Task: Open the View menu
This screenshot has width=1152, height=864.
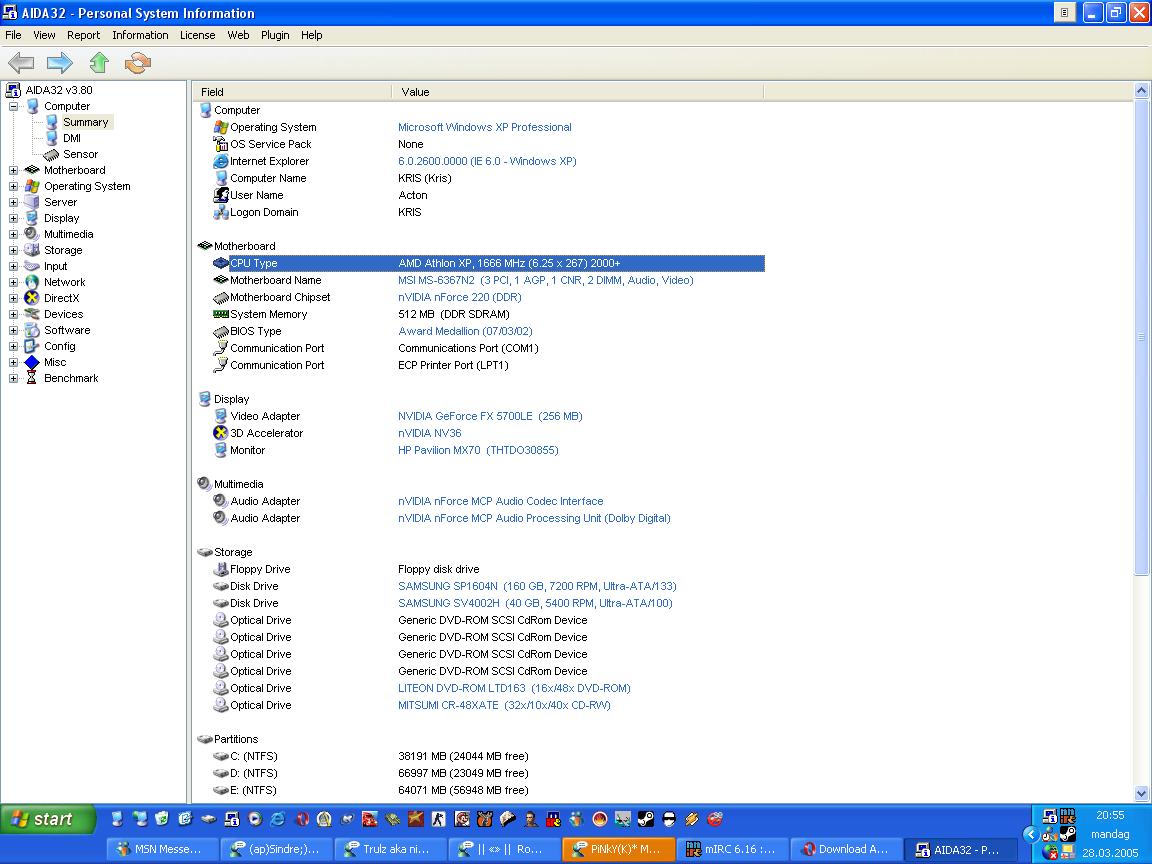Action: pos(44,35)
